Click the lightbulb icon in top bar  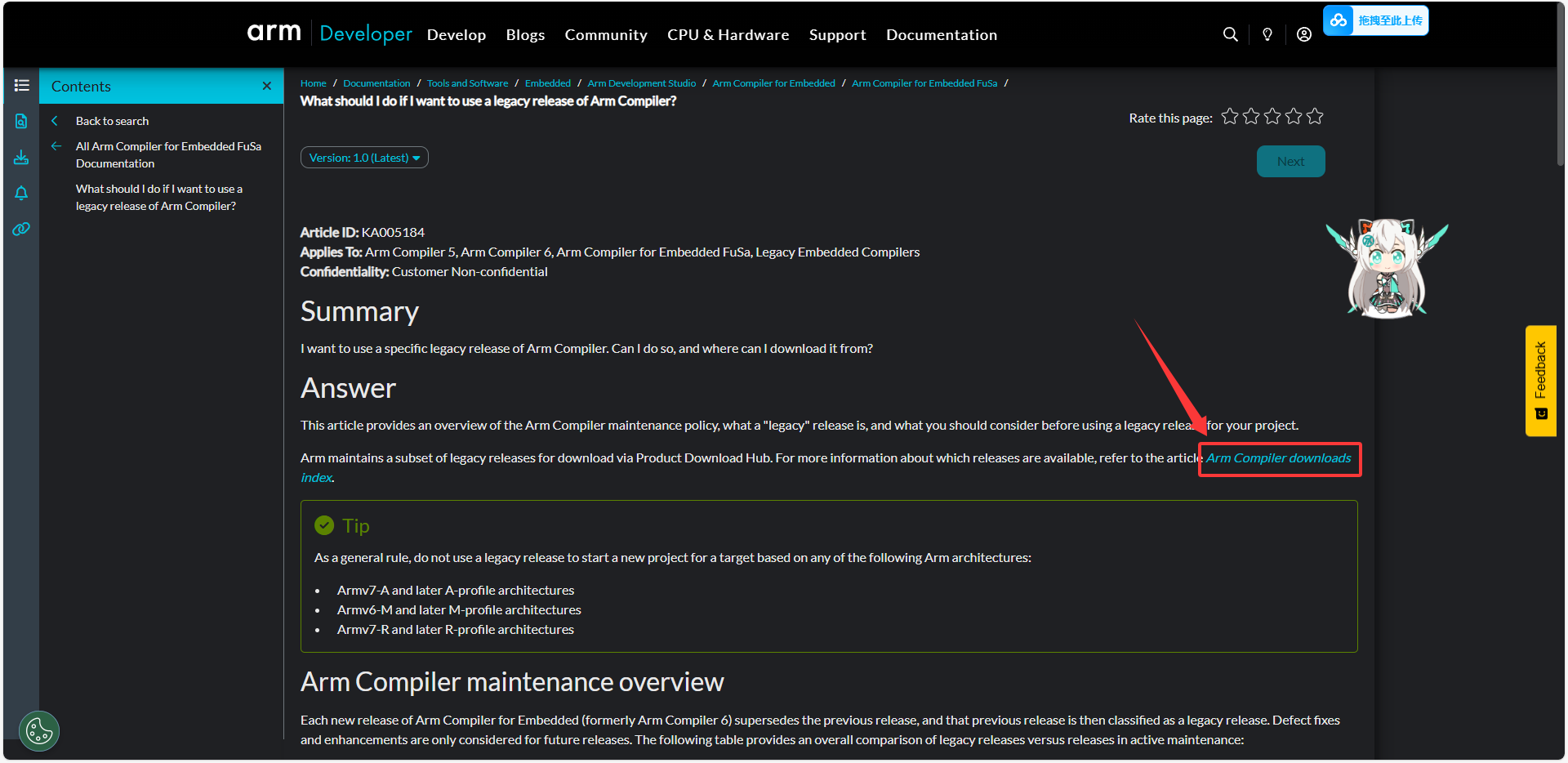pos(1267,34)
